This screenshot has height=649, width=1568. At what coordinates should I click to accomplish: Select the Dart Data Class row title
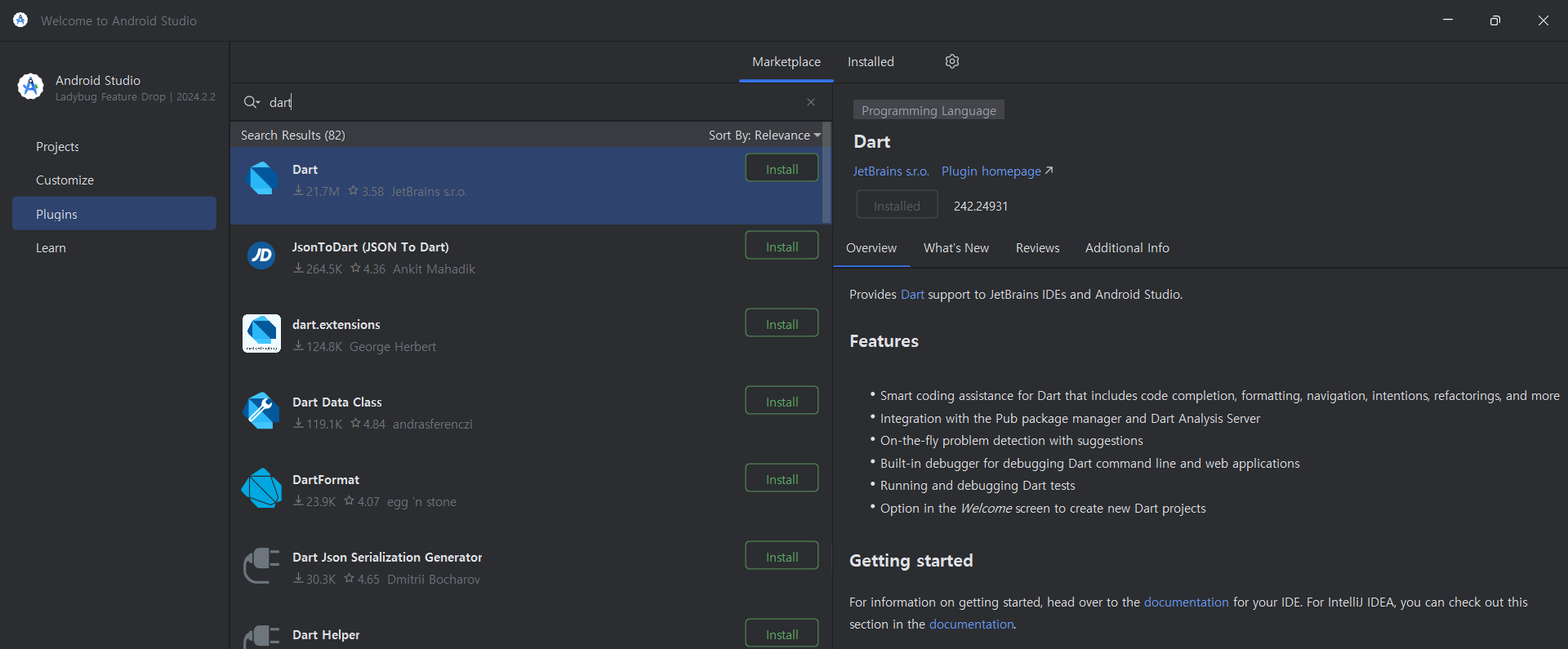[x=337, y=402]
